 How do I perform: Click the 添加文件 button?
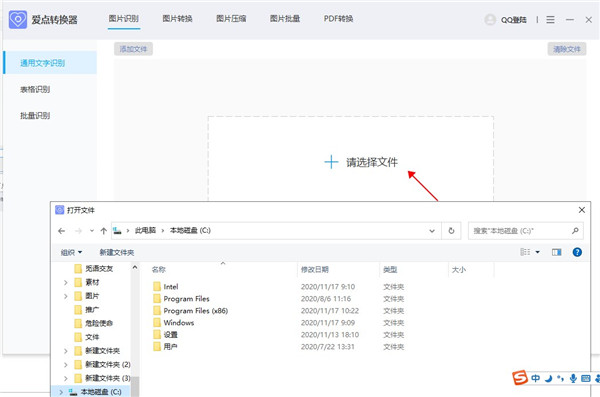coord(133,49)
